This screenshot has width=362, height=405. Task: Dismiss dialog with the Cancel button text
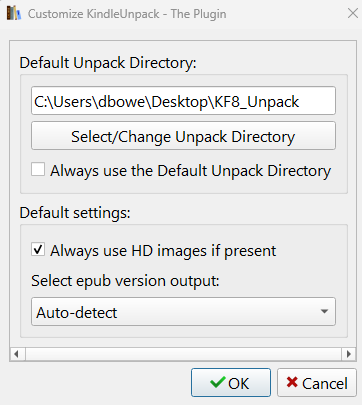(x=325, y=383)
